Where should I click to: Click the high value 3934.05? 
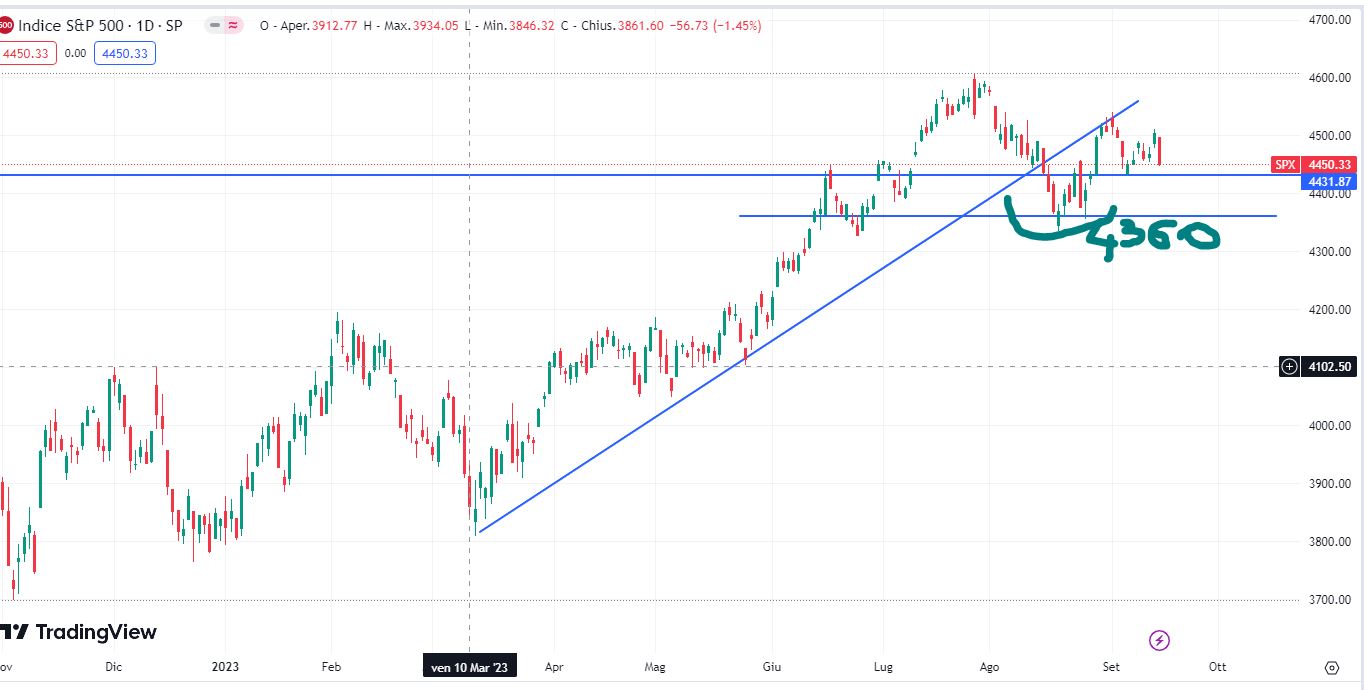click(436, 26)
